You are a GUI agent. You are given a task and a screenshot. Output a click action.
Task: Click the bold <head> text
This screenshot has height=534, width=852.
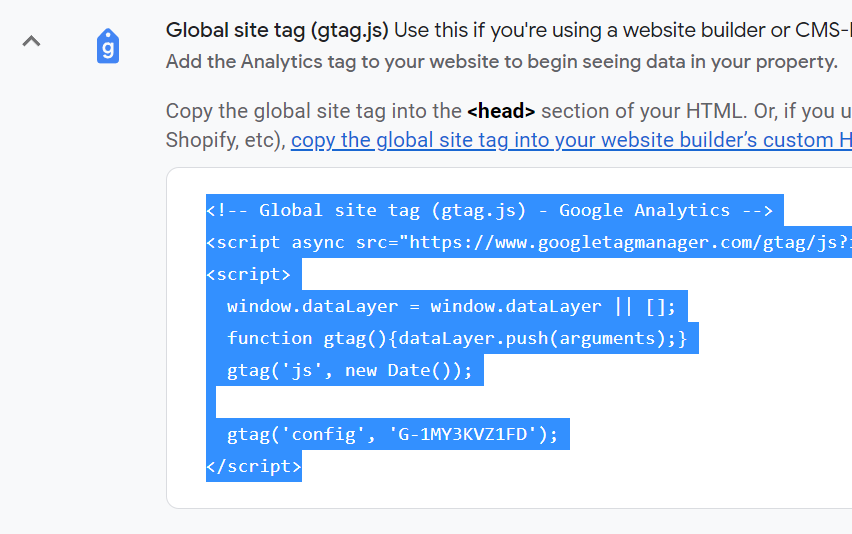[501, 111]
